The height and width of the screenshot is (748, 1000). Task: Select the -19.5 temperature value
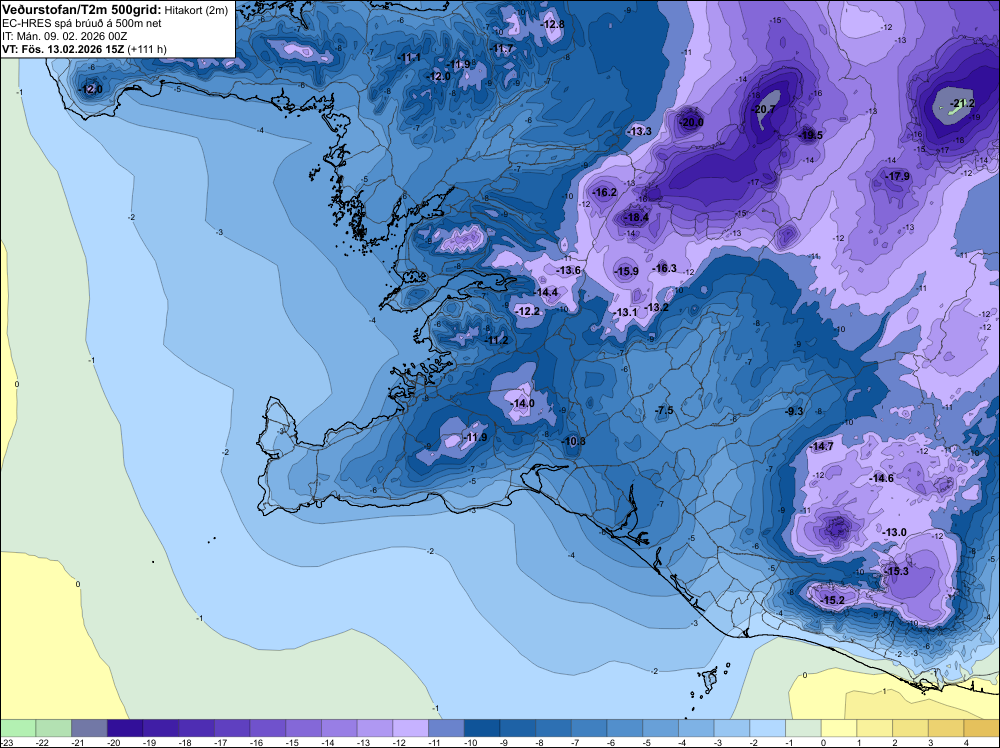811,135
